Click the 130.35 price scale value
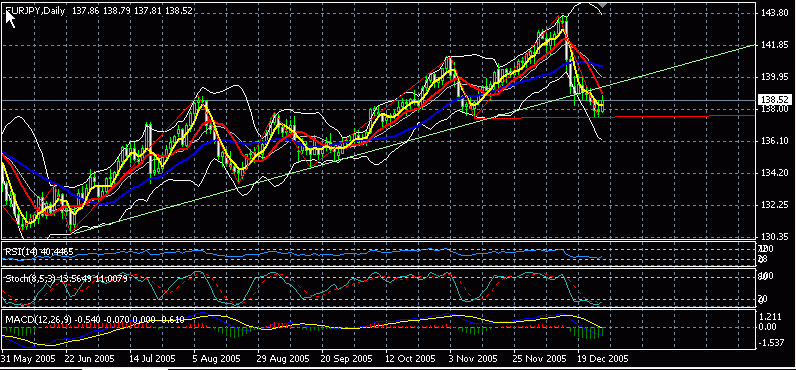This screenshot has height=370, width=796. pyautogui.click(x=772, y=237)
